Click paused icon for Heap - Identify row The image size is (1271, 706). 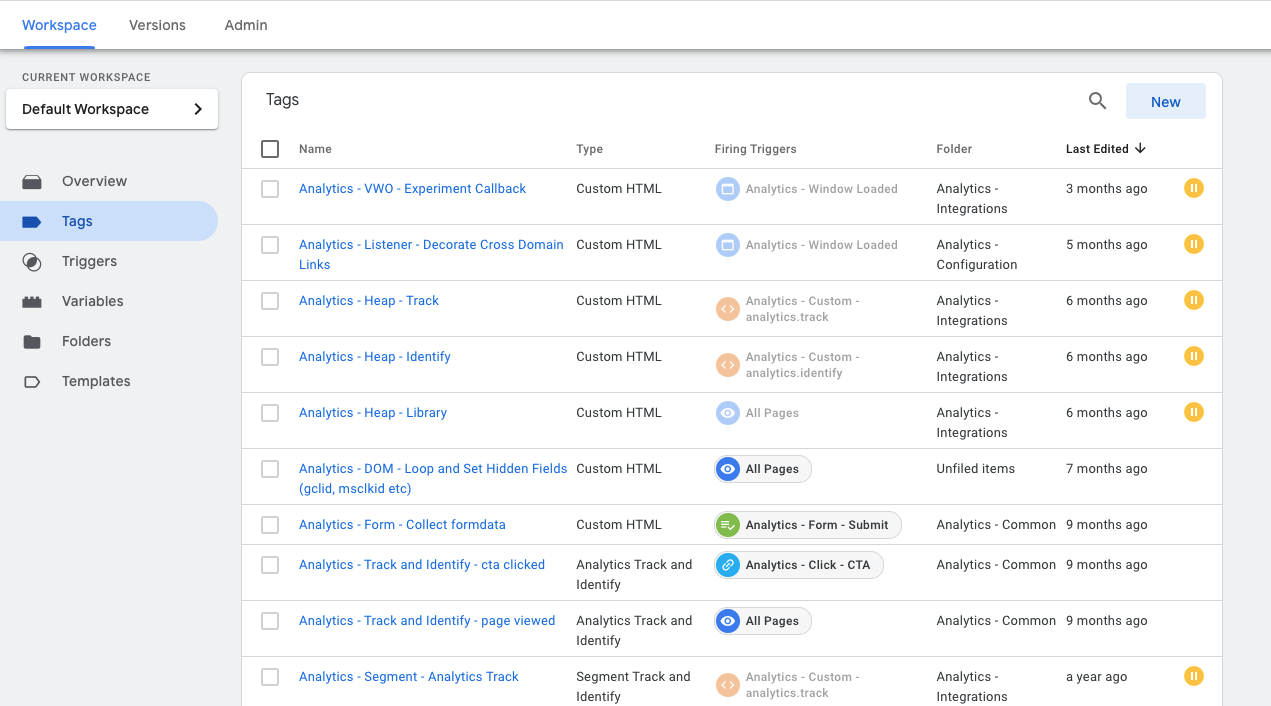(1194, 356)
